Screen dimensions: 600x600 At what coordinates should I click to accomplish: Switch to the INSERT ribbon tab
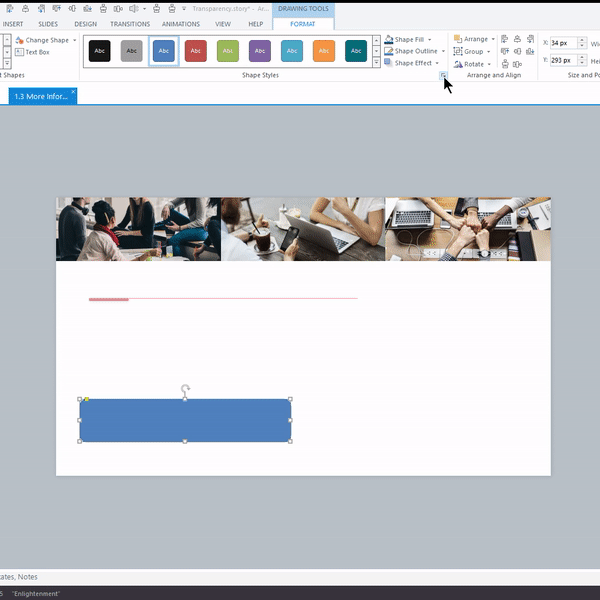pyautogui.click(x=13, y=24)
